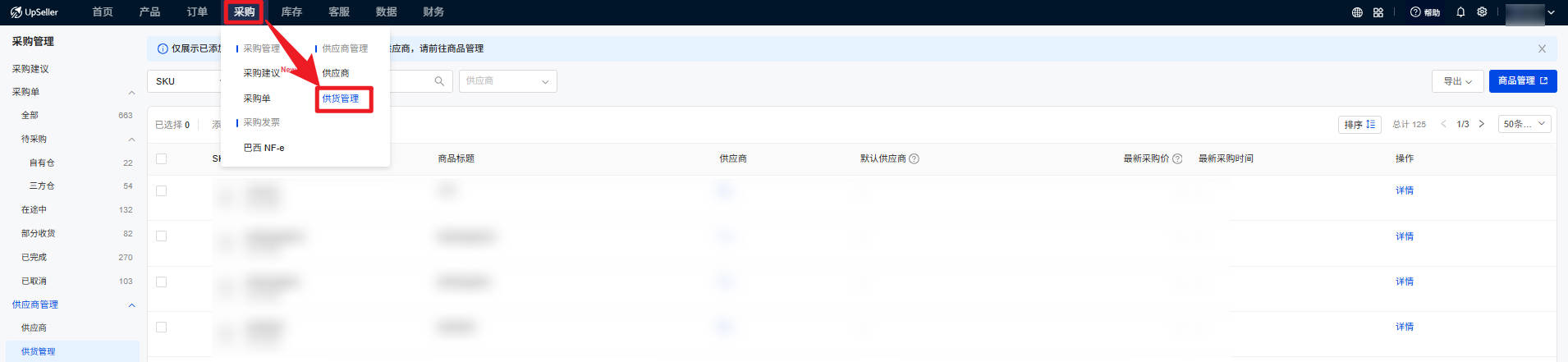
Task: Select 部分收货 in the sidebar
Action: 38,234
